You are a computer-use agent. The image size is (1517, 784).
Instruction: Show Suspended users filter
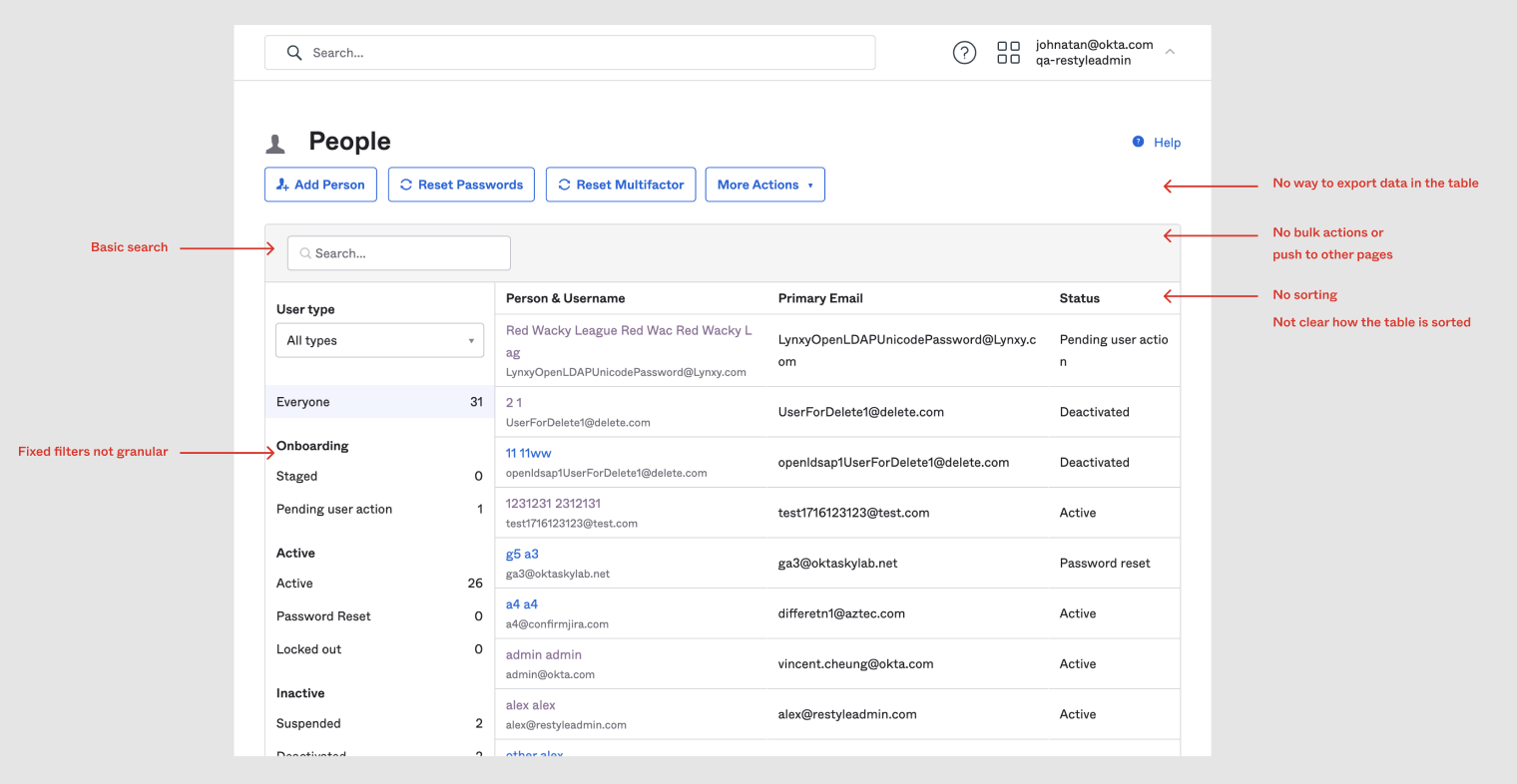(x=308, y=723)
